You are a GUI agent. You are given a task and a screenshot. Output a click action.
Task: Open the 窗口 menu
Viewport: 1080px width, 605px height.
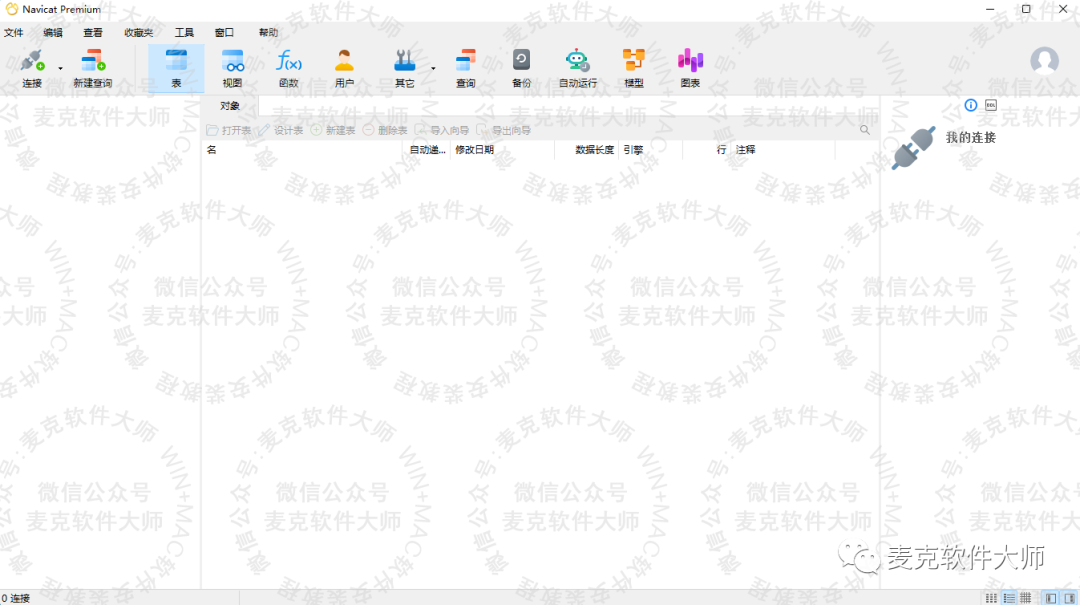[224, 32]
